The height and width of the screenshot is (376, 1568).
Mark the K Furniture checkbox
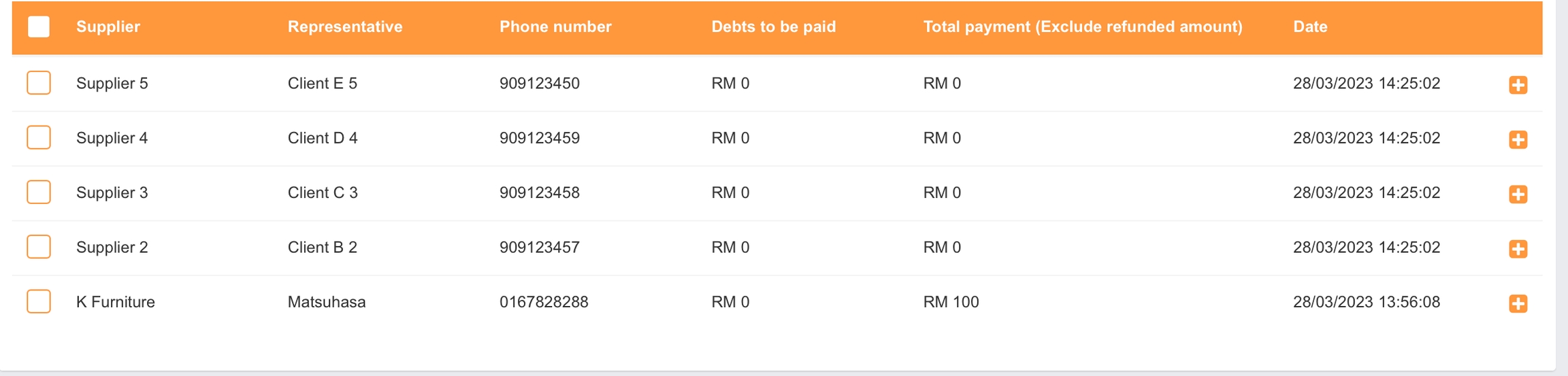click(39, 301)
